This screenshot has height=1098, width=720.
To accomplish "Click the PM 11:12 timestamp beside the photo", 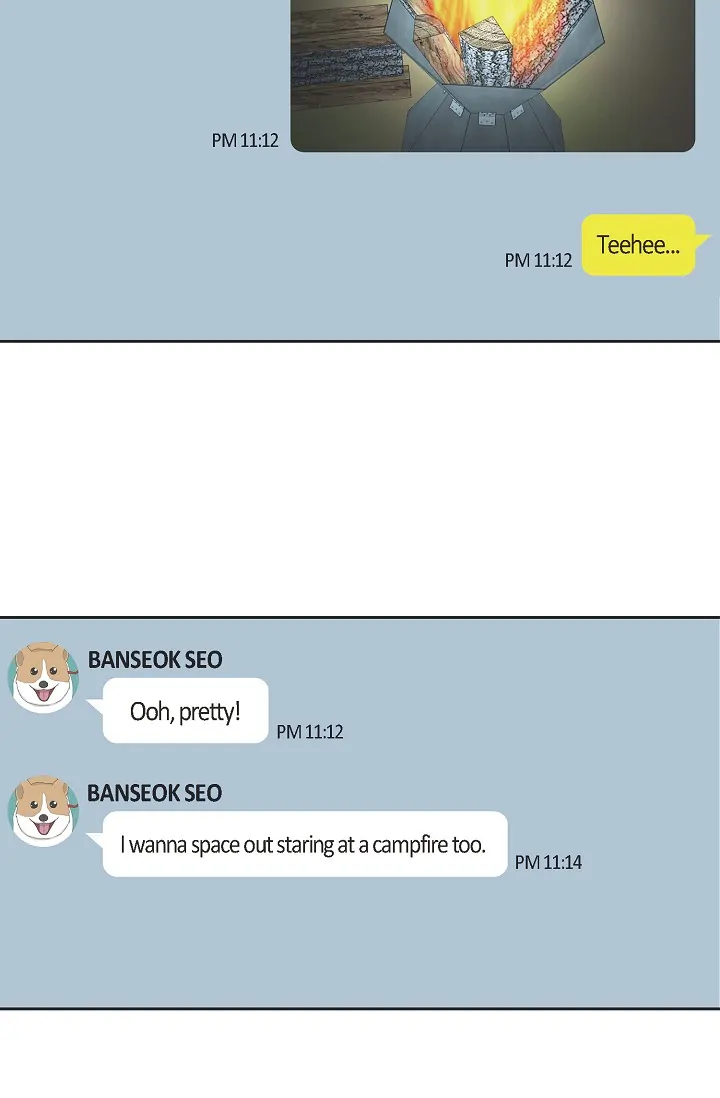I will tap(245, 141).
